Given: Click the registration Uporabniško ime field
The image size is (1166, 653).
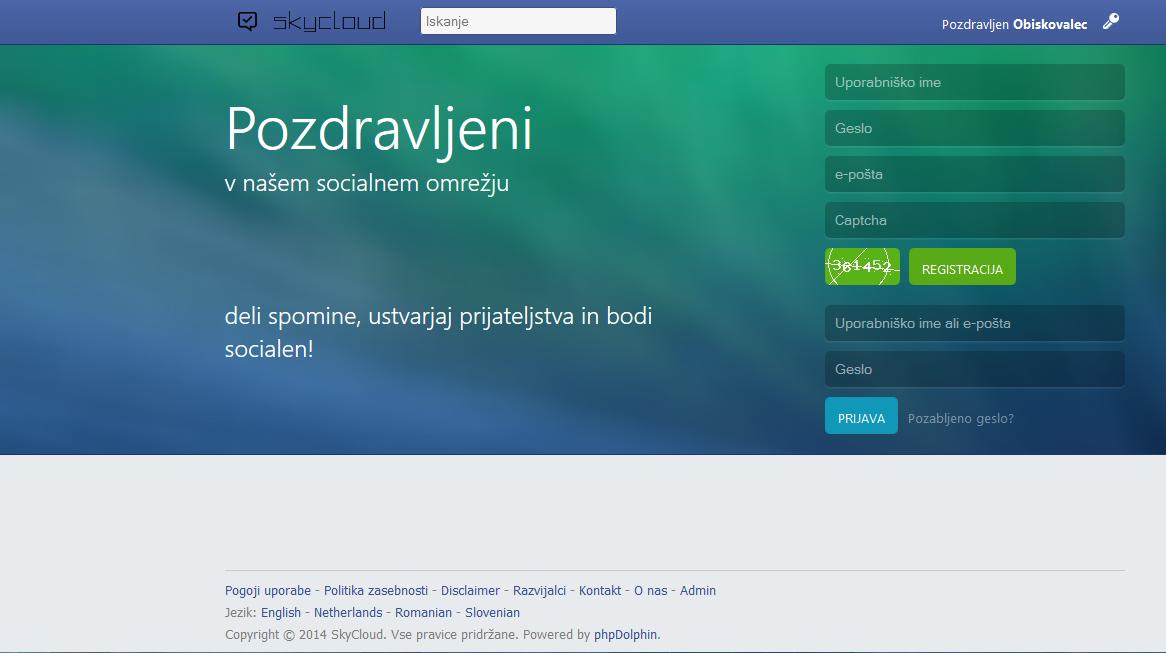Looking at the screenshot, I should [974, 82].
